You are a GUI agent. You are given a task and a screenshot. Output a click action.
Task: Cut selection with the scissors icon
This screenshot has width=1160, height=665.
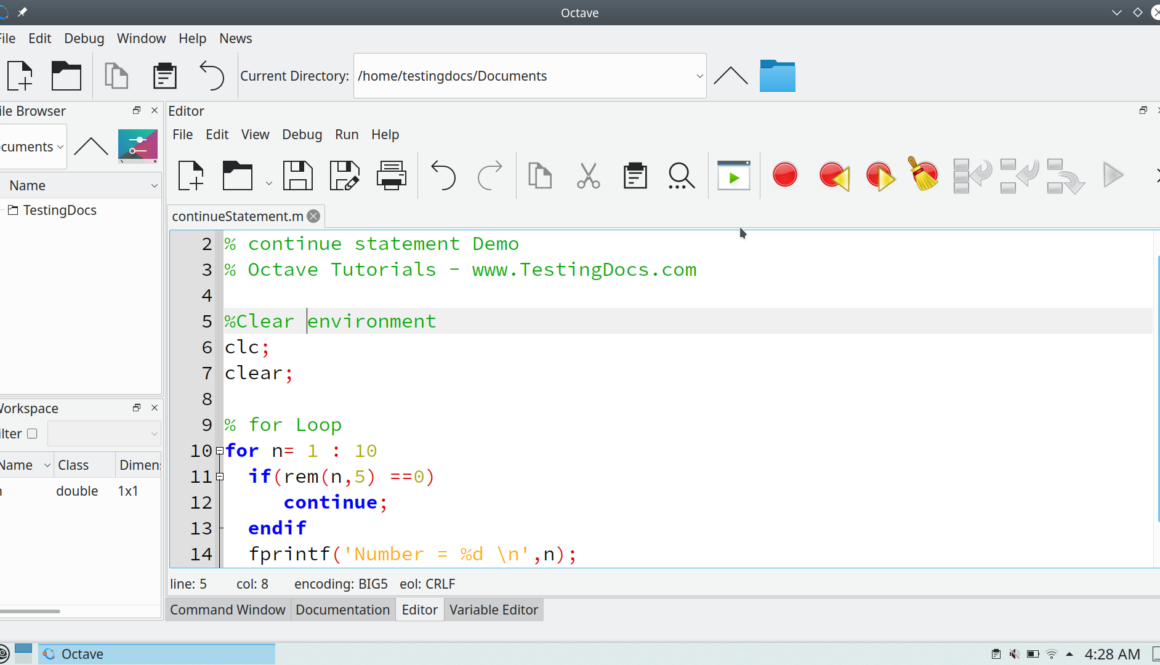[x=588, y=176]
